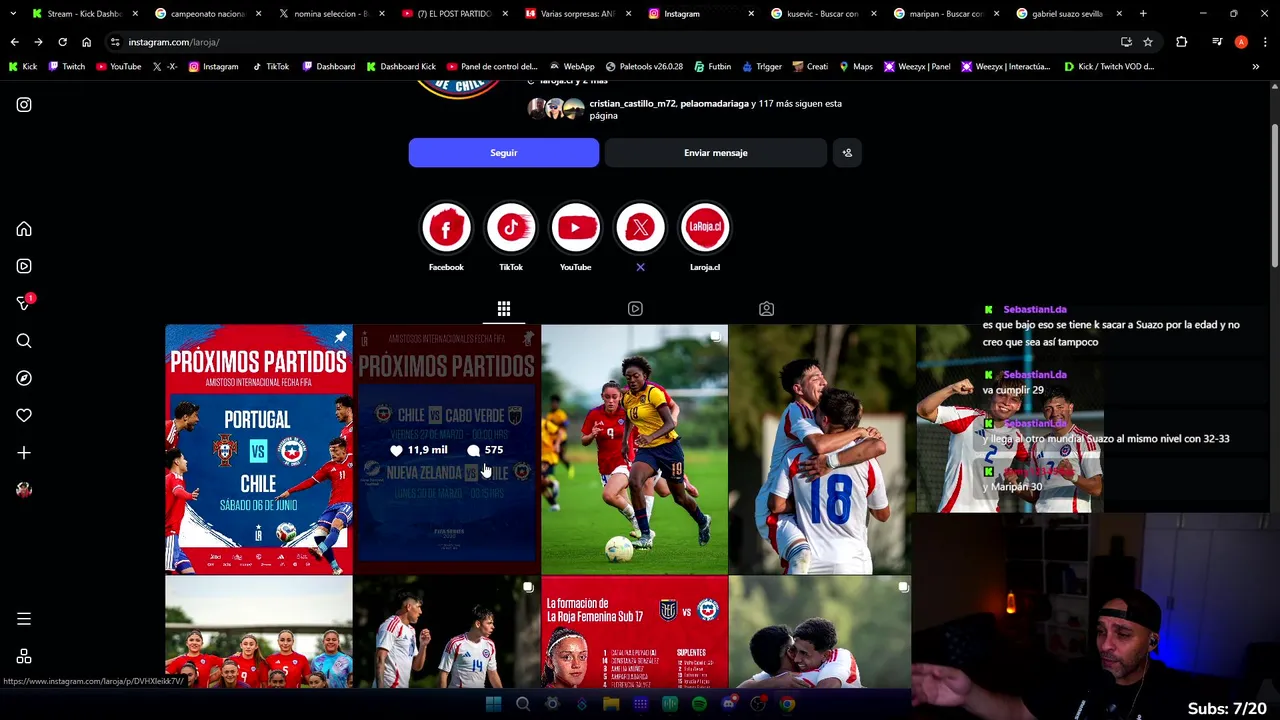Open Reels from the left sidebar

coord(24,266)
